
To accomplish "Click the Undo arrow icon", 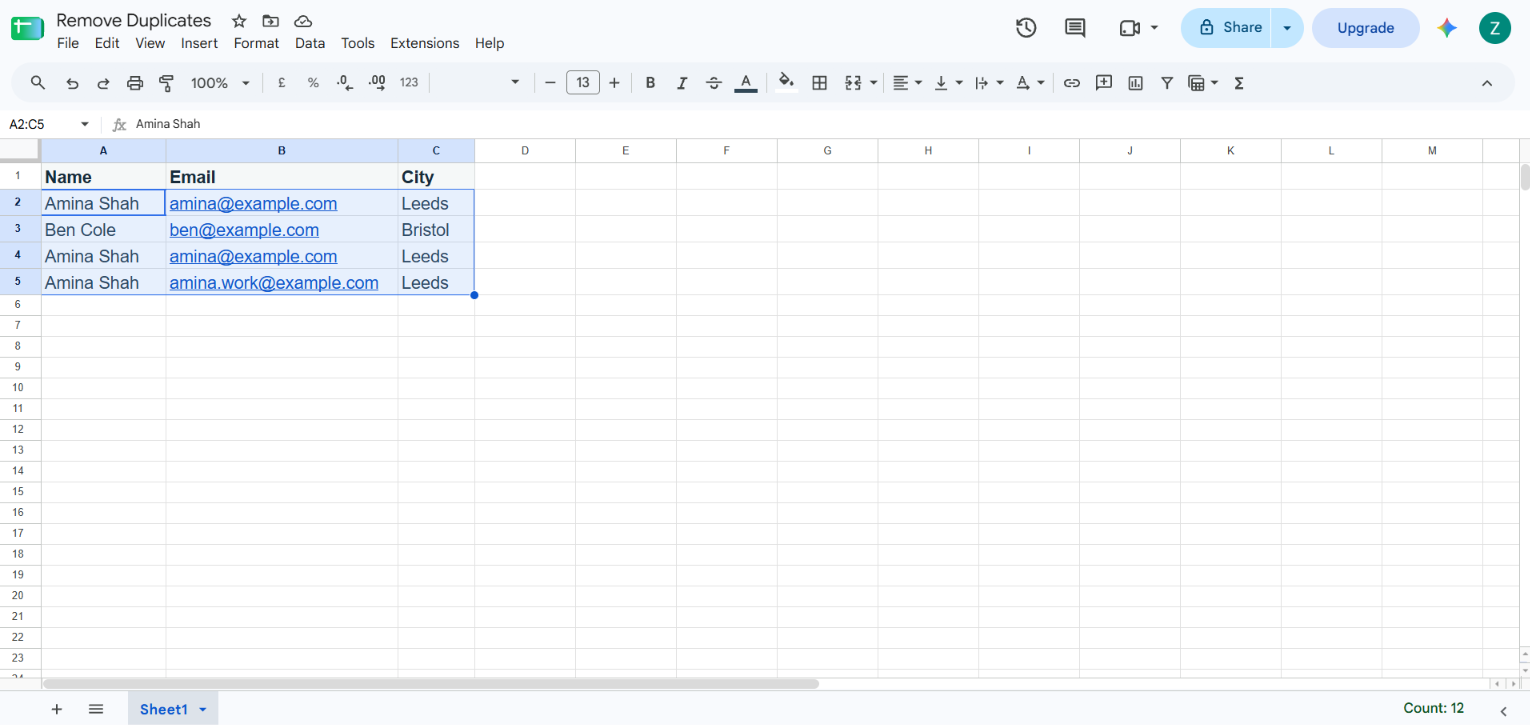I will pos(72,83).
